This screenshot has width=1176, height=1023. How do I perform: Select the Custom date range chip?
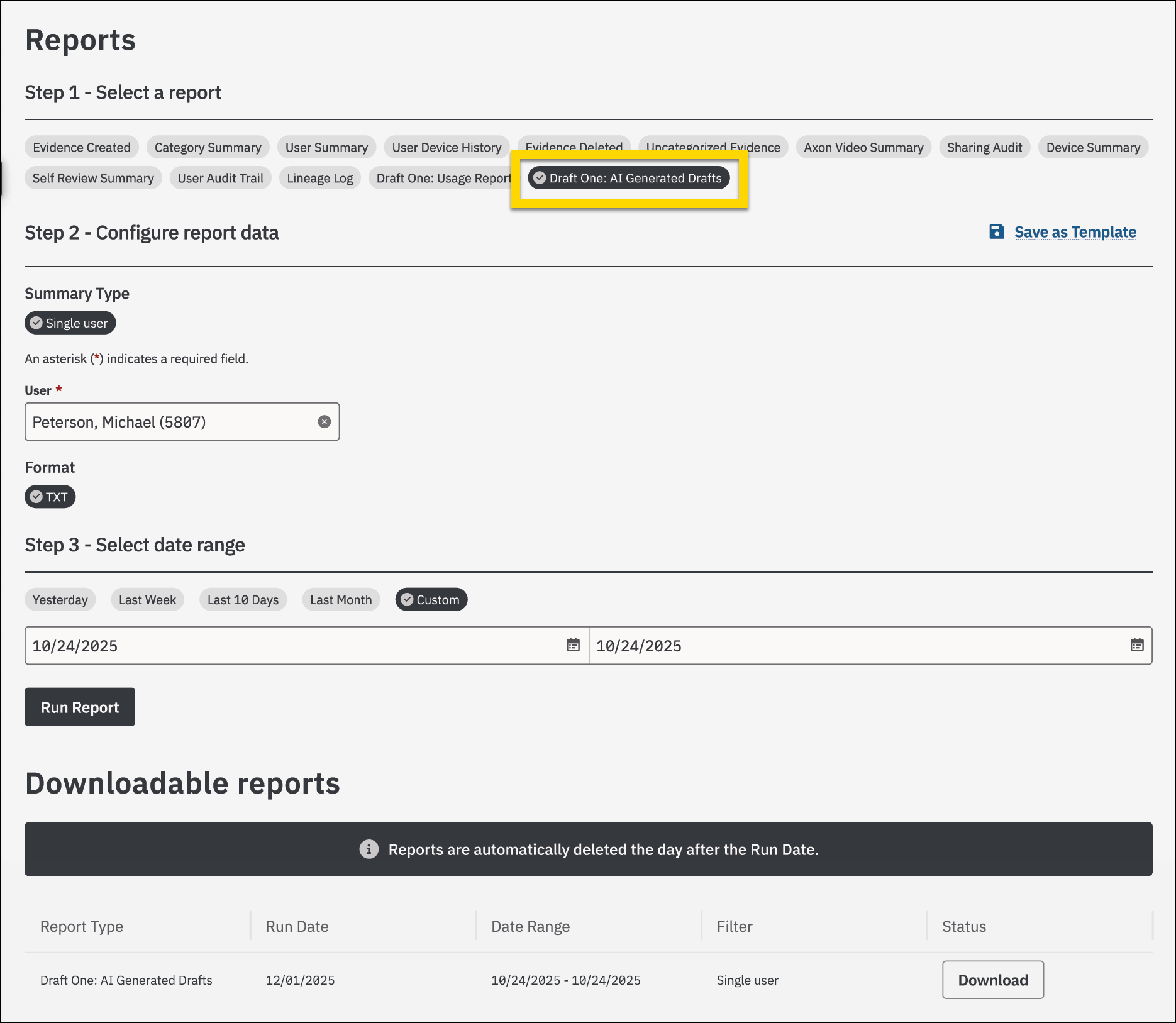(x=431, y=600)
